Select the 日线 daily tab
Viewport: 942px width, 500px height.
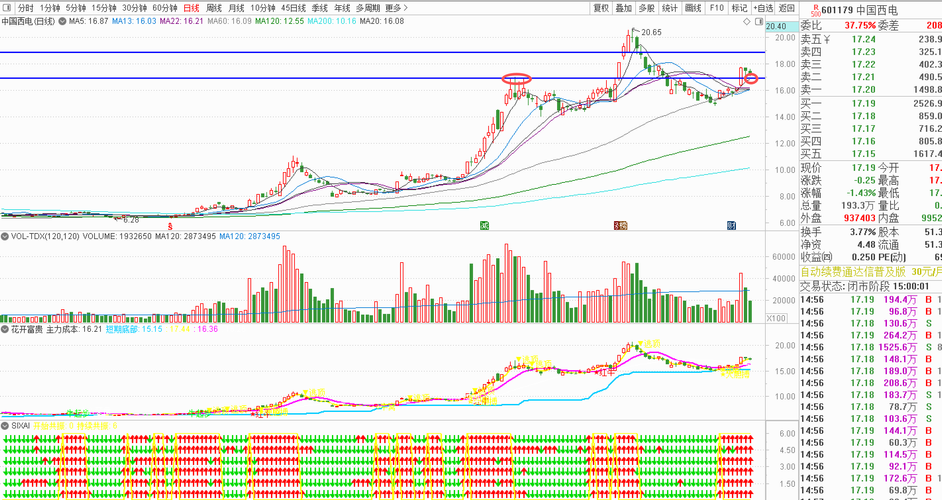click(x=191, y=8)
